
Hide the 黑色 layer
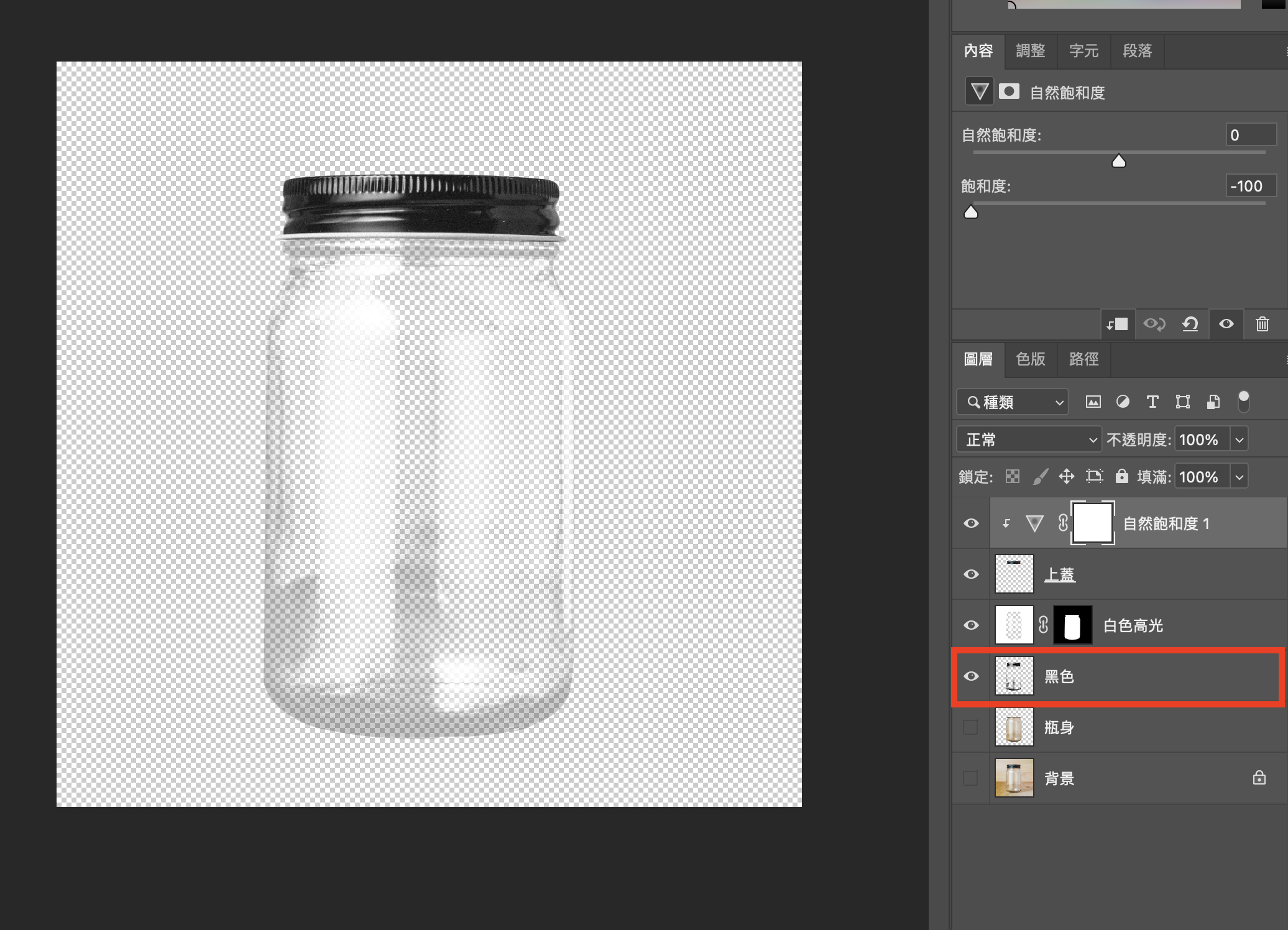[x=971, y=676]
